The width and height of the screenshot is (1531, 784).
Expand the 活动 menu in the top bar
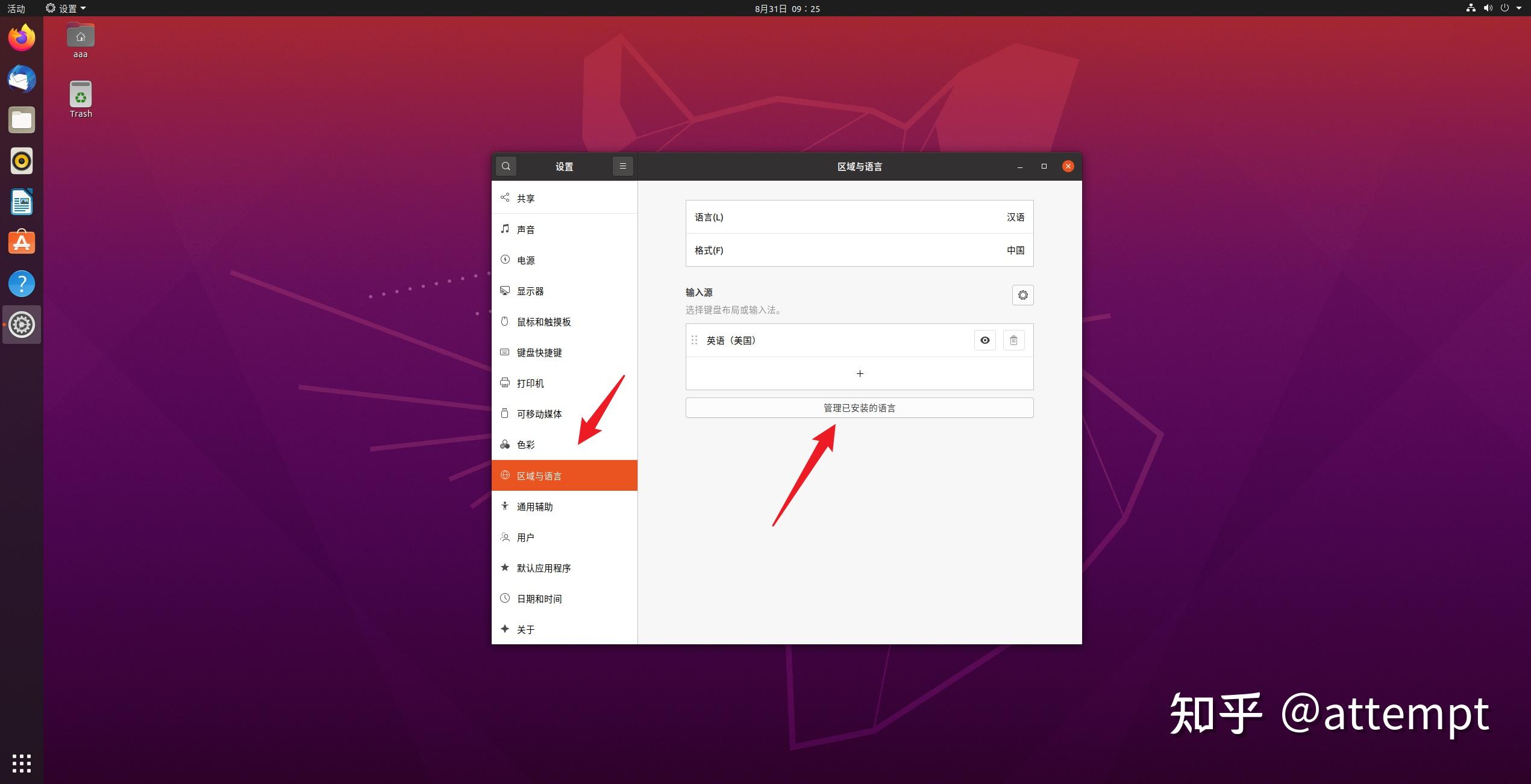coord(18,8)
